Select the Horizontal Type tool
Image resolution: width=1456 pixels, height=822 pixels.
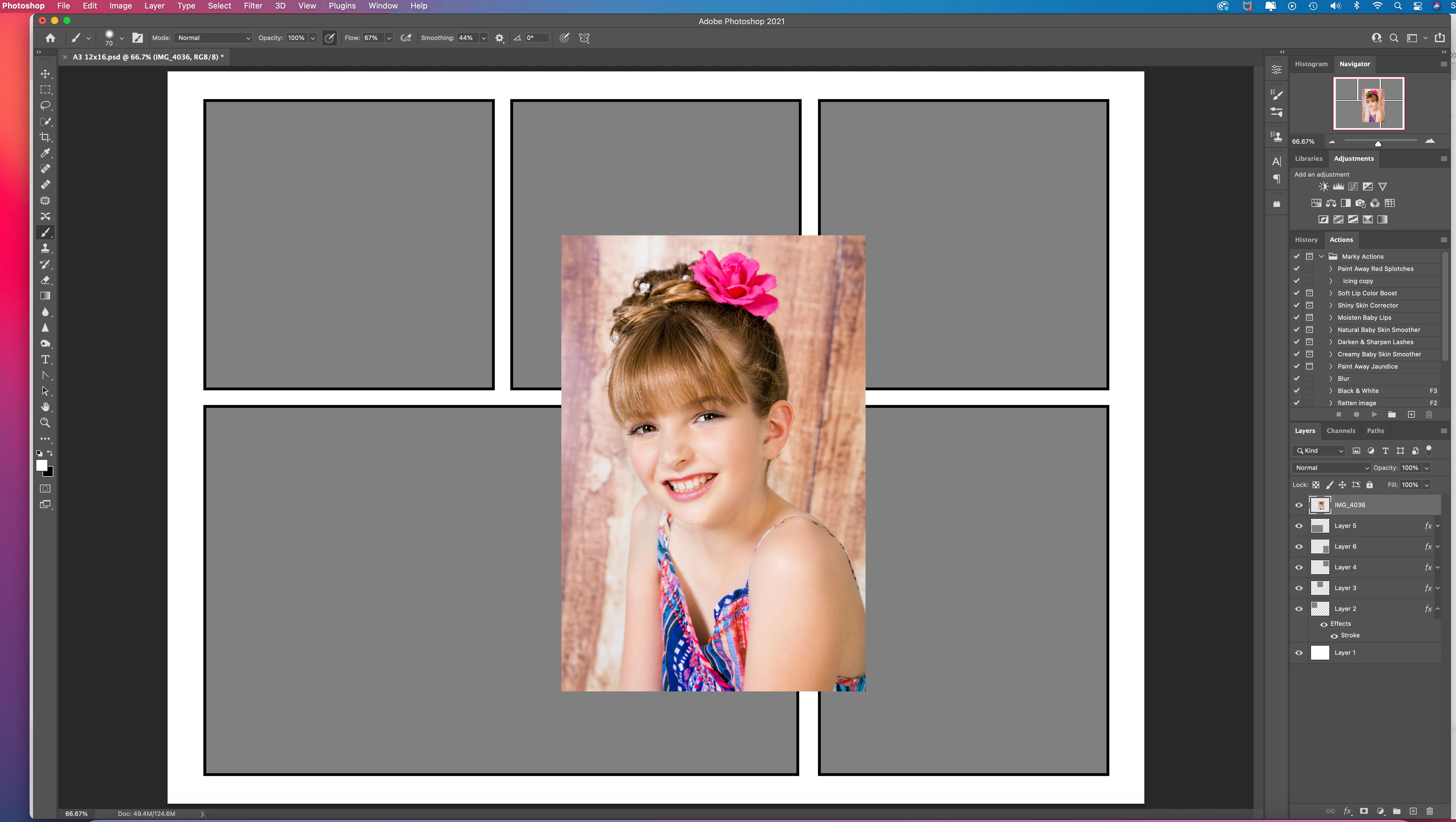point(45,359)
